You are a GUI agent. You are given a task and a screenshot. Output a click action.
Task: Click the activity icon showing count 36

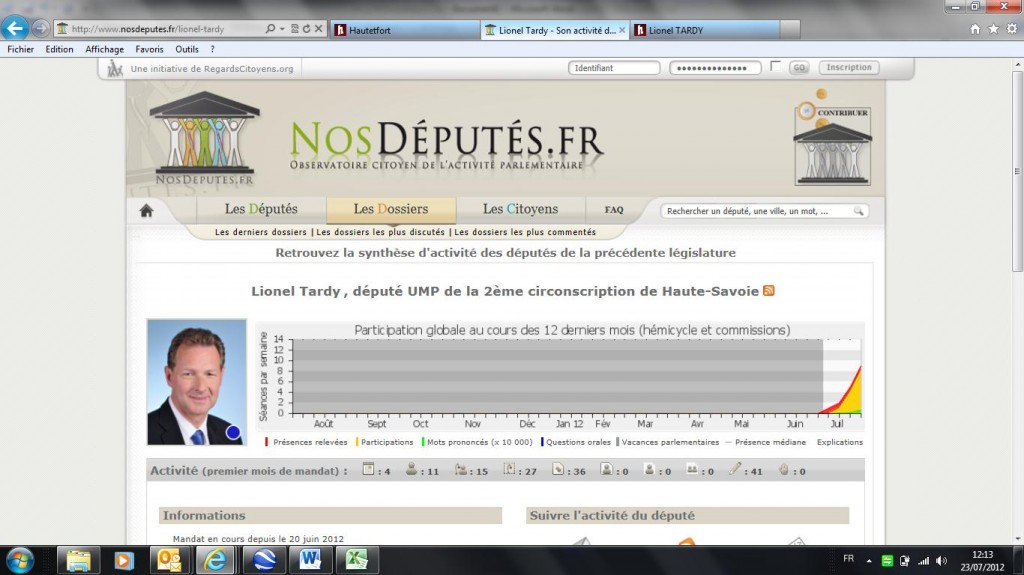pyautogui.click(x=558, y=469)
